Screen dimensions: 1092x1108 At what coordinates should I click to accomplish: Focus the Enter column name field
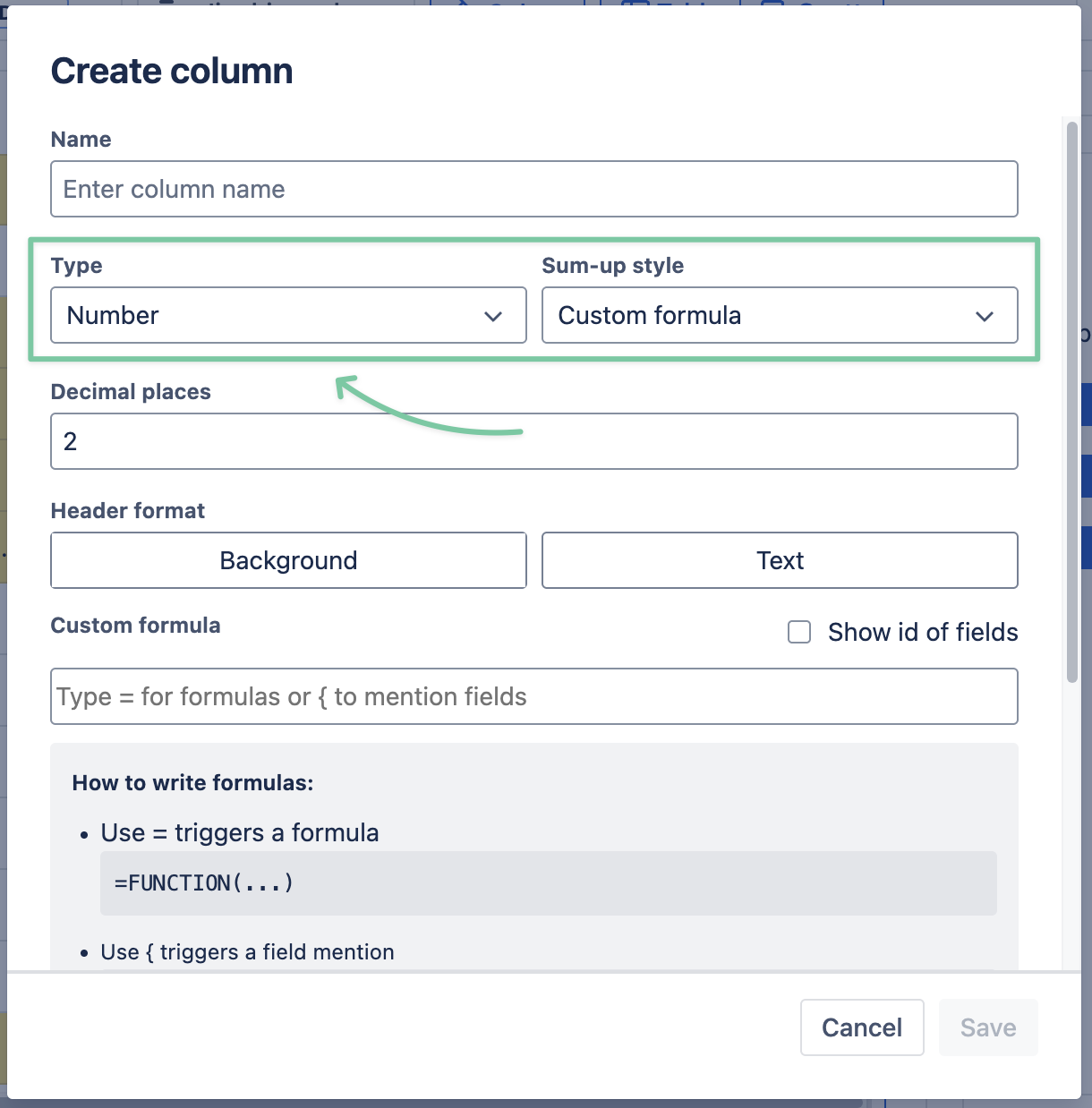pos(533,189)
